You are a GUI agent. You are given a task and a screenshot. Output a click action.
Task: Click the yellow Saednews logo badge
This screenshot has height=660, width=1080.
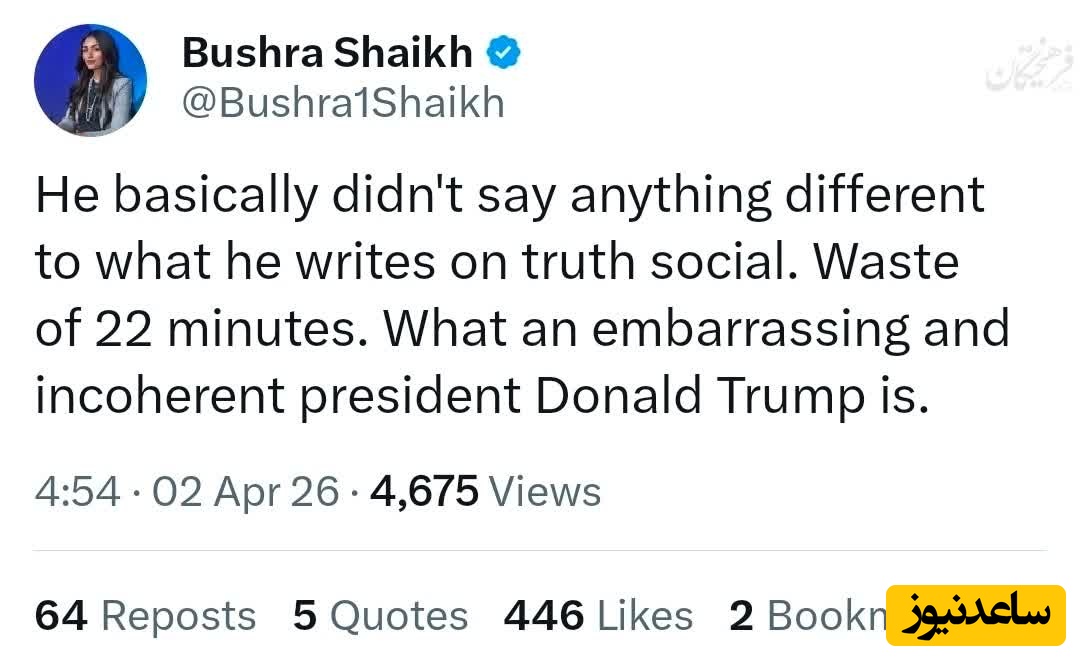pyautogui.click(x=976, y=614)
